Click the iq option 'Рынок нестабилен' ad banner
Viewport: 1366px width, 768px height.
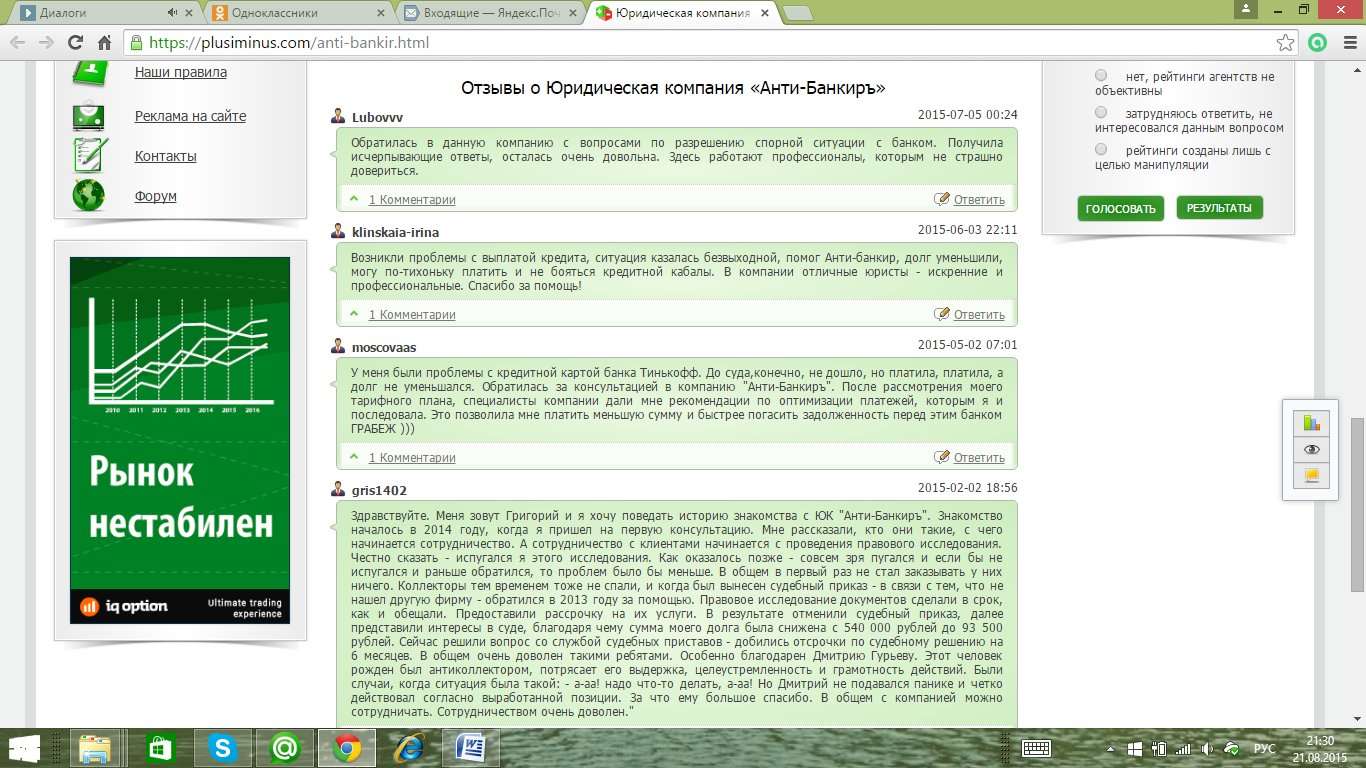click(180, 440)
